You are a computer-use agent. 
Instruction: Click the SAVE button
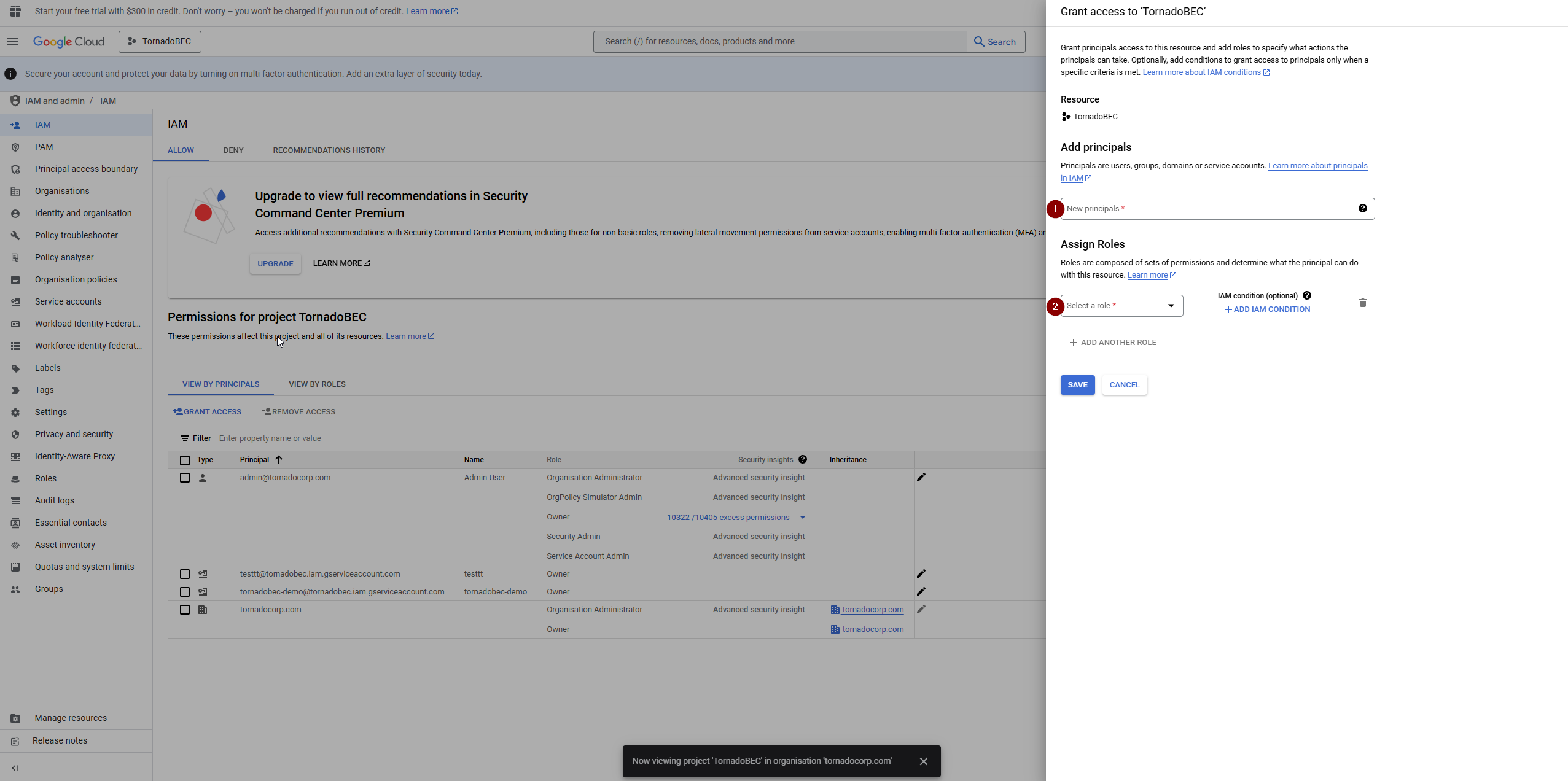pos(1077,385)
